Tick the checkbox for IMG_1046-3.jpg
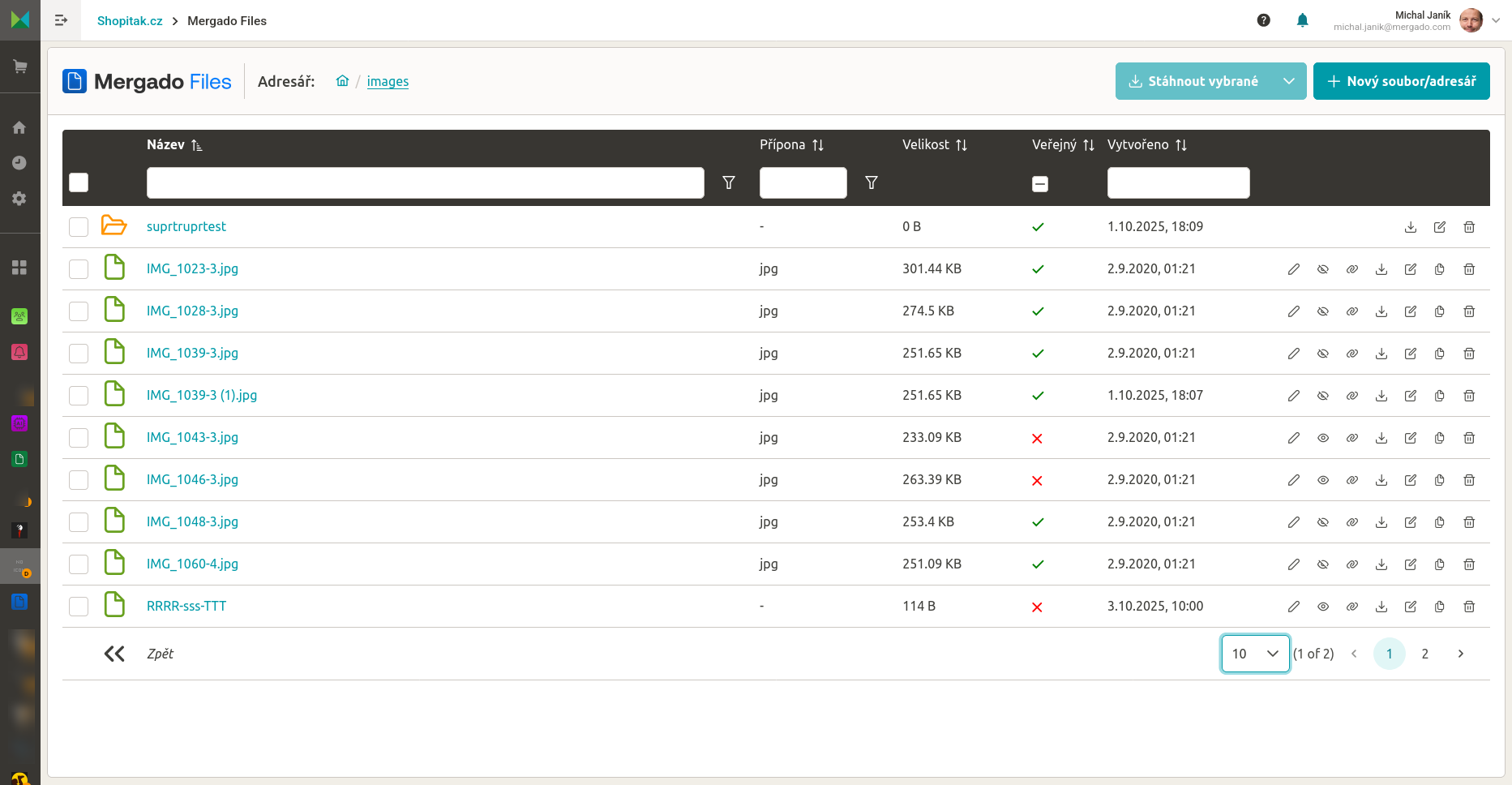 79,480
